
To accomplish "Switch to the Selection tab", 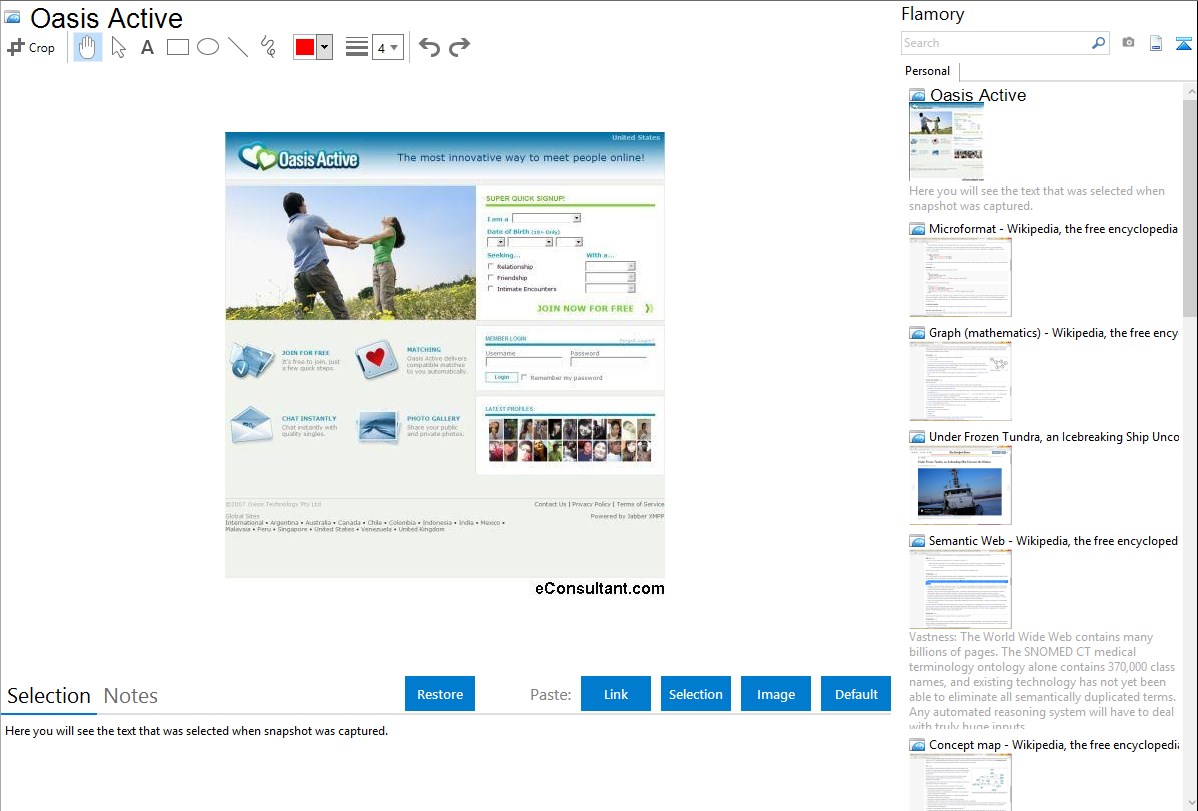I will click(49, 696).
